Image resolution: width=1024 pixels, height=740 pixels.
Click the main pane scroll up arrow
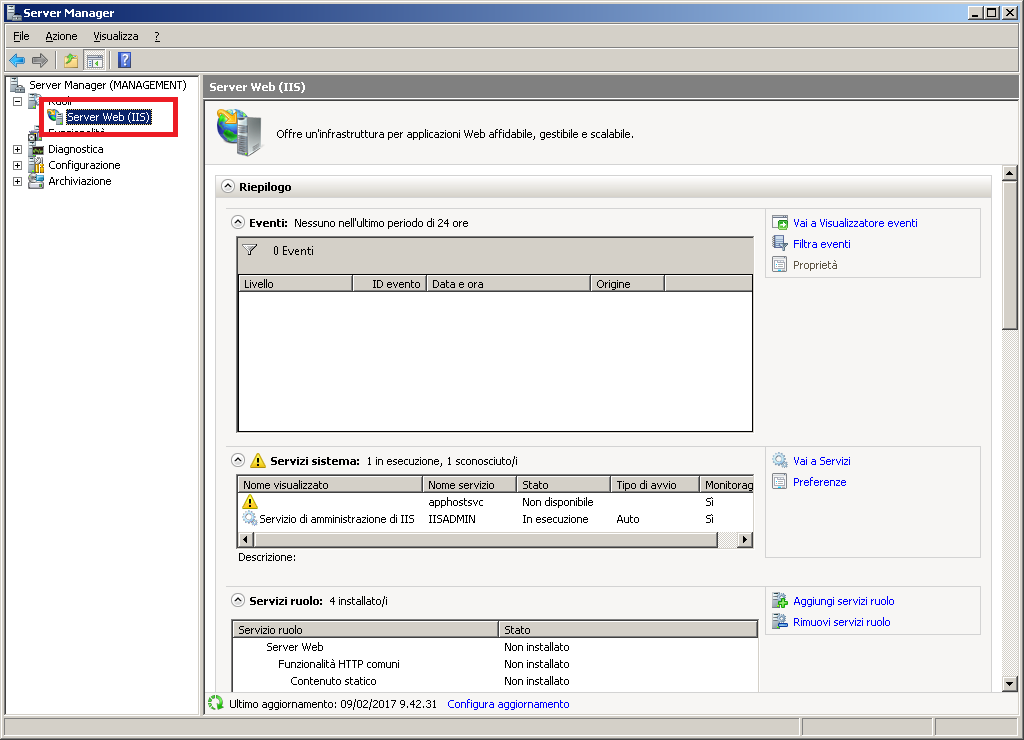click(1010, 173)
